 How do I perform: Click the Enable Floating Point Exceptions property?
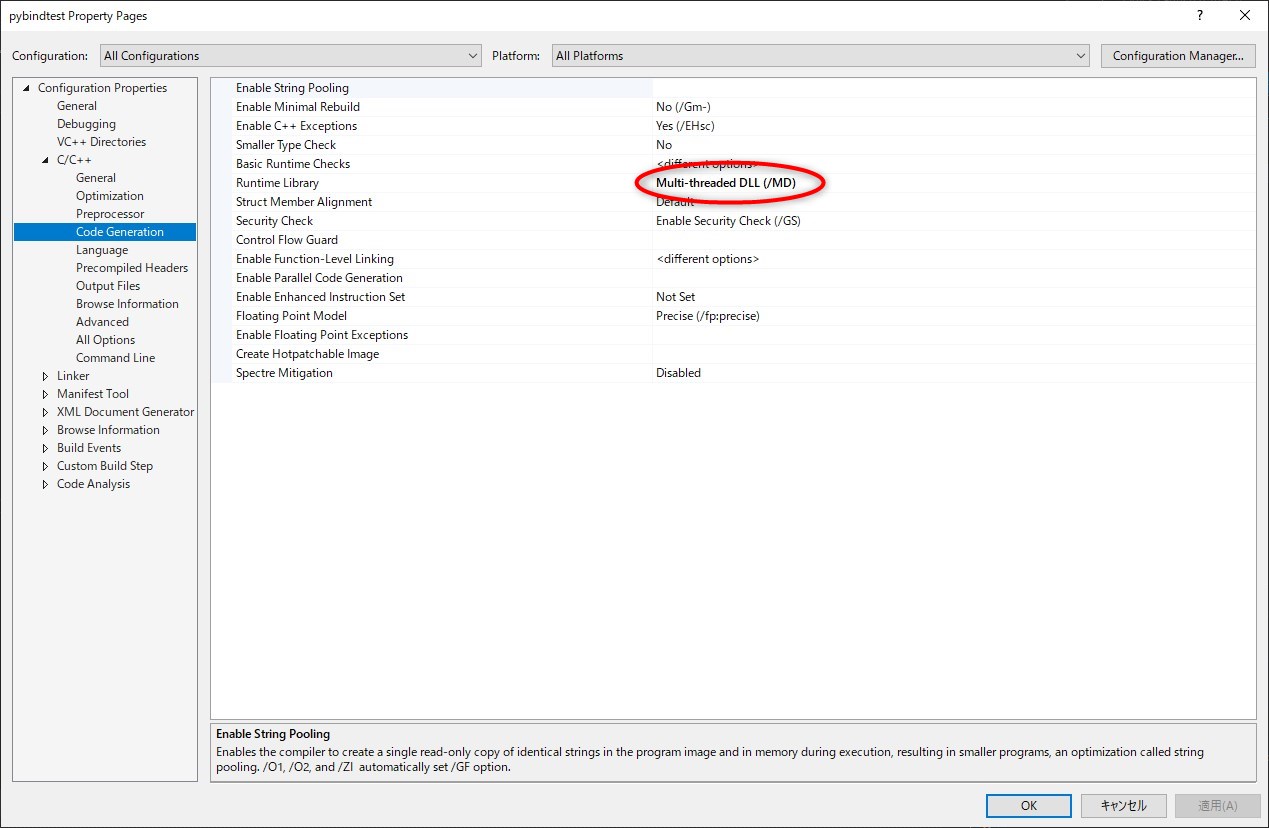(x=322, y=335)
